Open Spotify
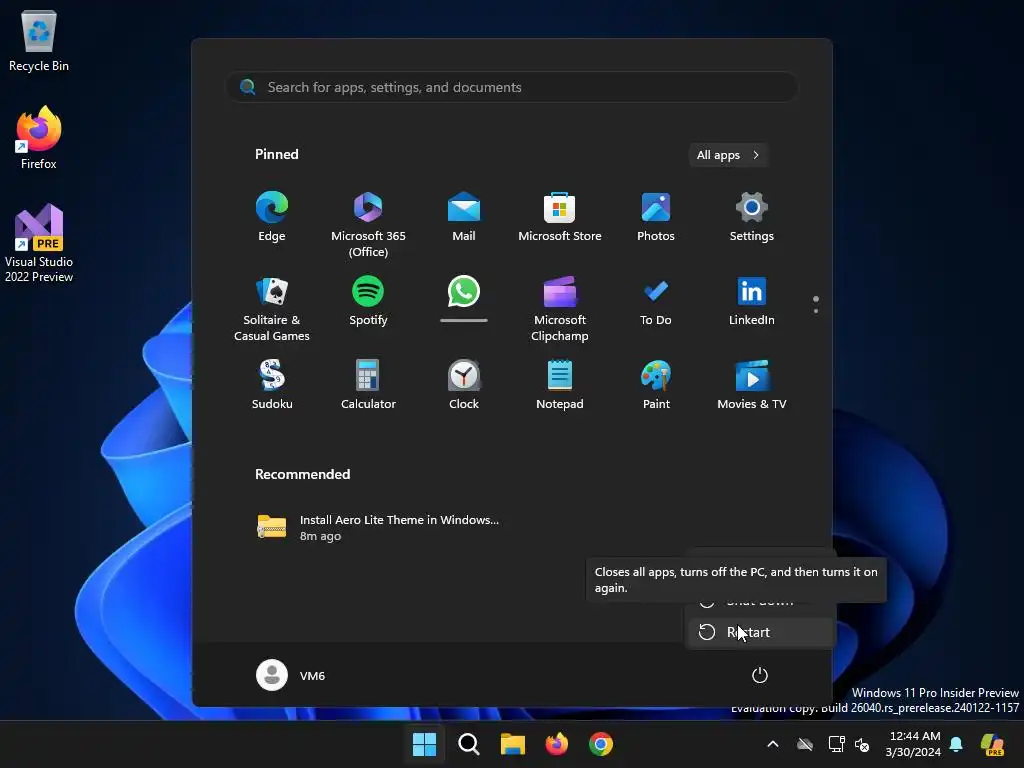The width and height of the screenshot is (1024, 768). (x=368, y=301)
